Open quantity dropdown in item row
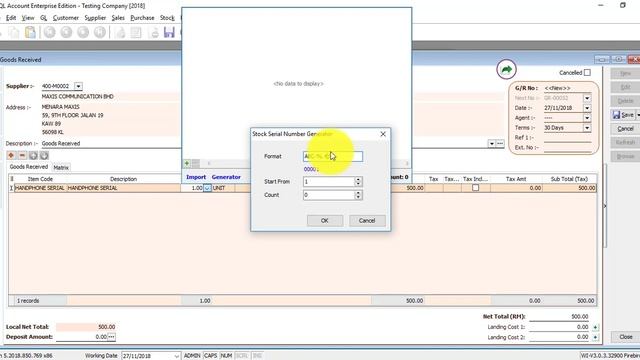This screenshot has width=640, height=360. pyautogui.click(x=207, y=188)
